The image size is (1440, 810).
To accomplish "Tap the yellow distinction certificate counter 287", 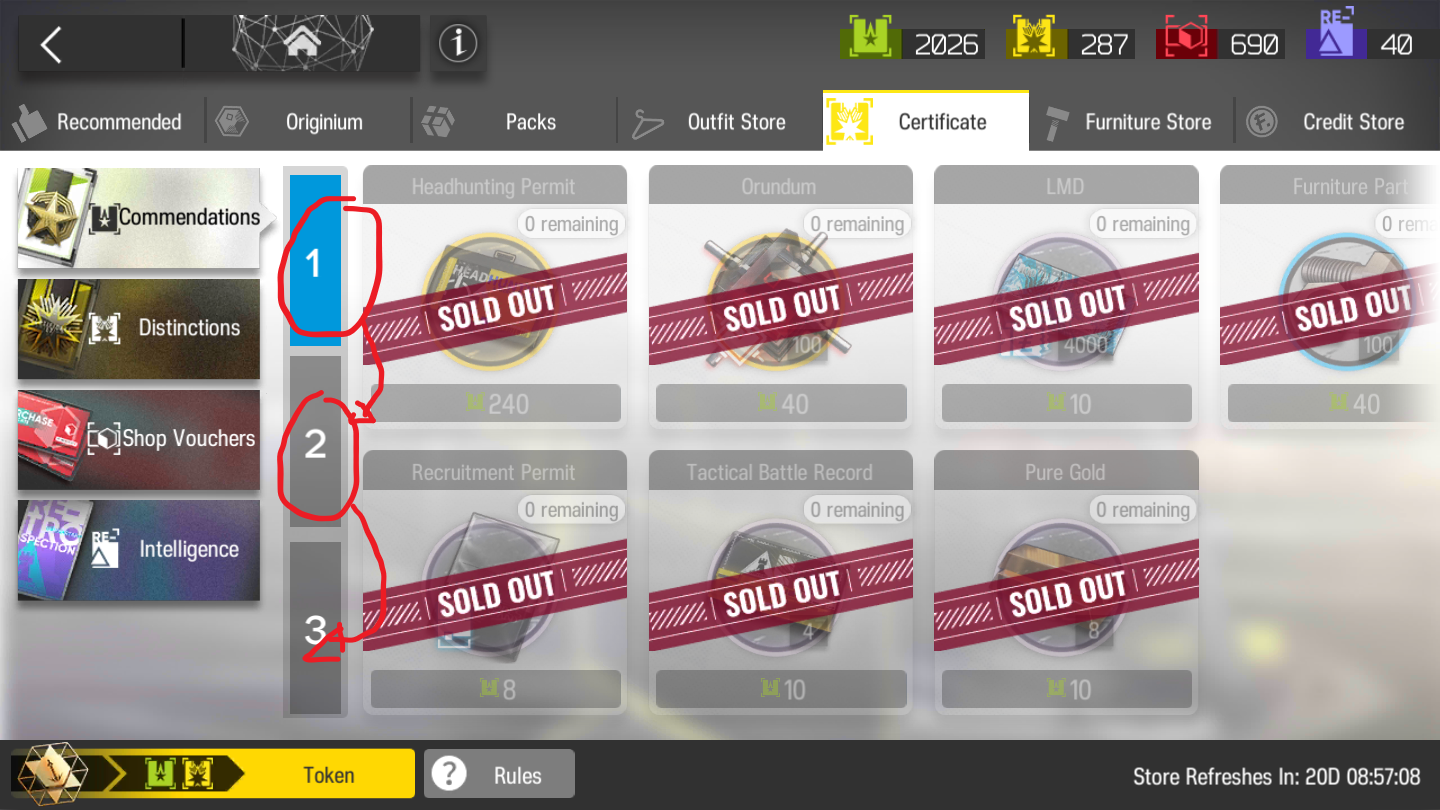I will click(1071, 44).
